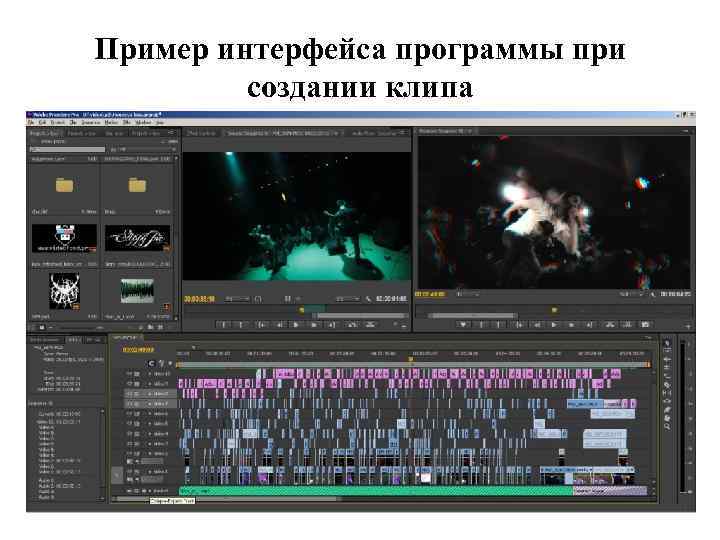Select the Rolling Edit tool

[x=667, y=368]
